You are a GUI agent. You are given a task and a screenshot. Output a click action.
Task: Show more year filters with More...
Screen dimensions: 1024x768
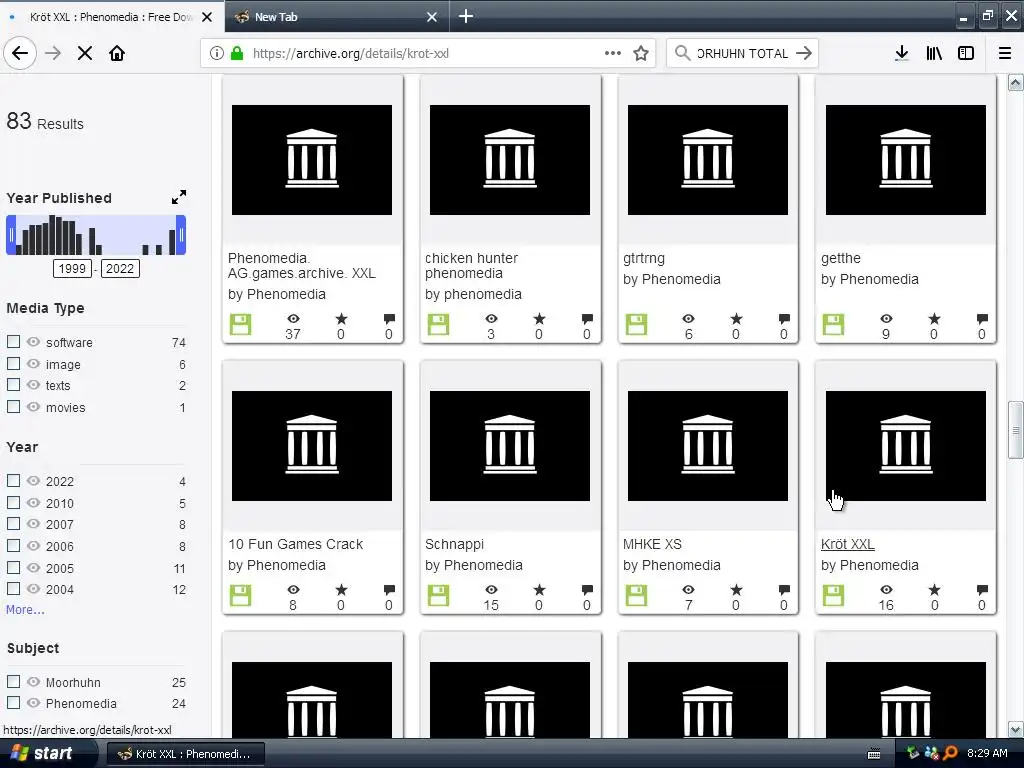(25, 609)
